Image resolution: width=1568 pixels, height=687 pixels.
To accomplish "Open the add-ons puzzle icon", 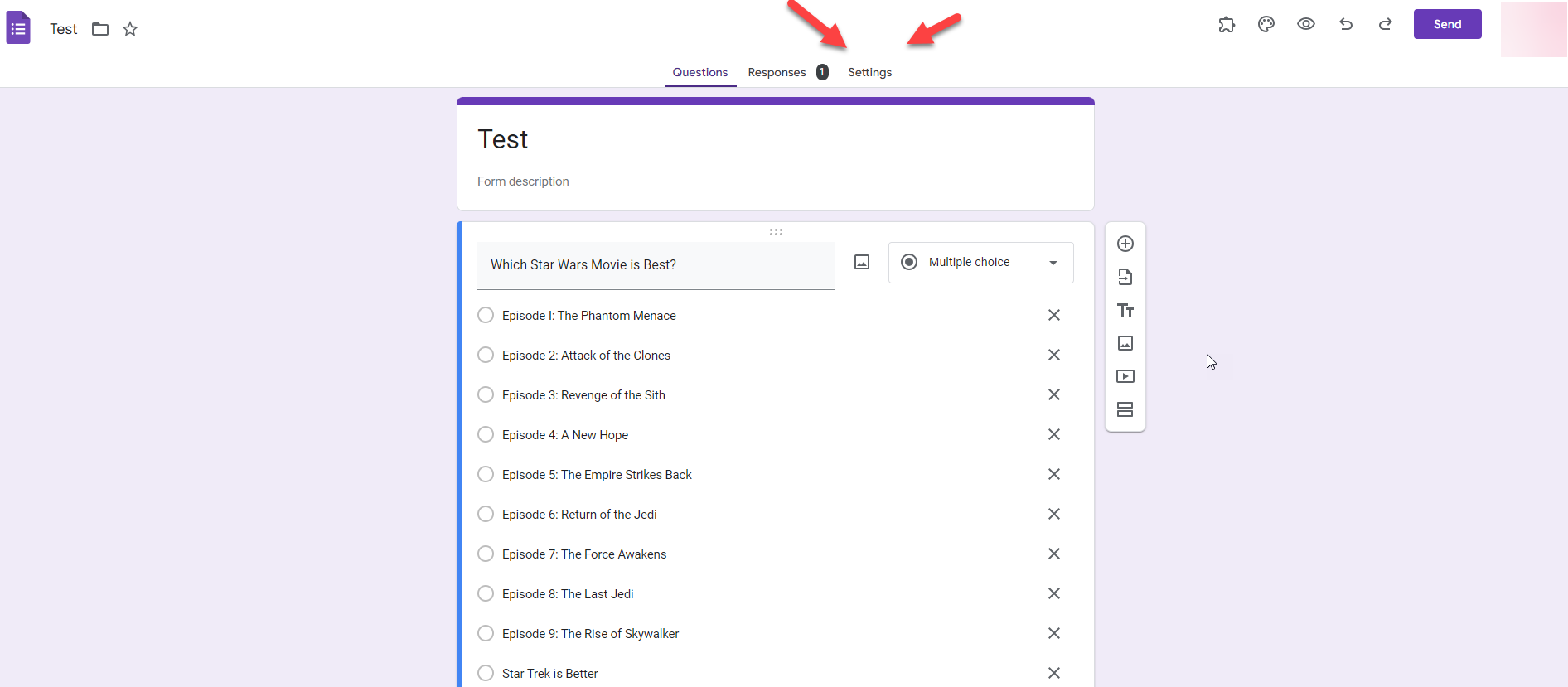I will point(1227,25).
